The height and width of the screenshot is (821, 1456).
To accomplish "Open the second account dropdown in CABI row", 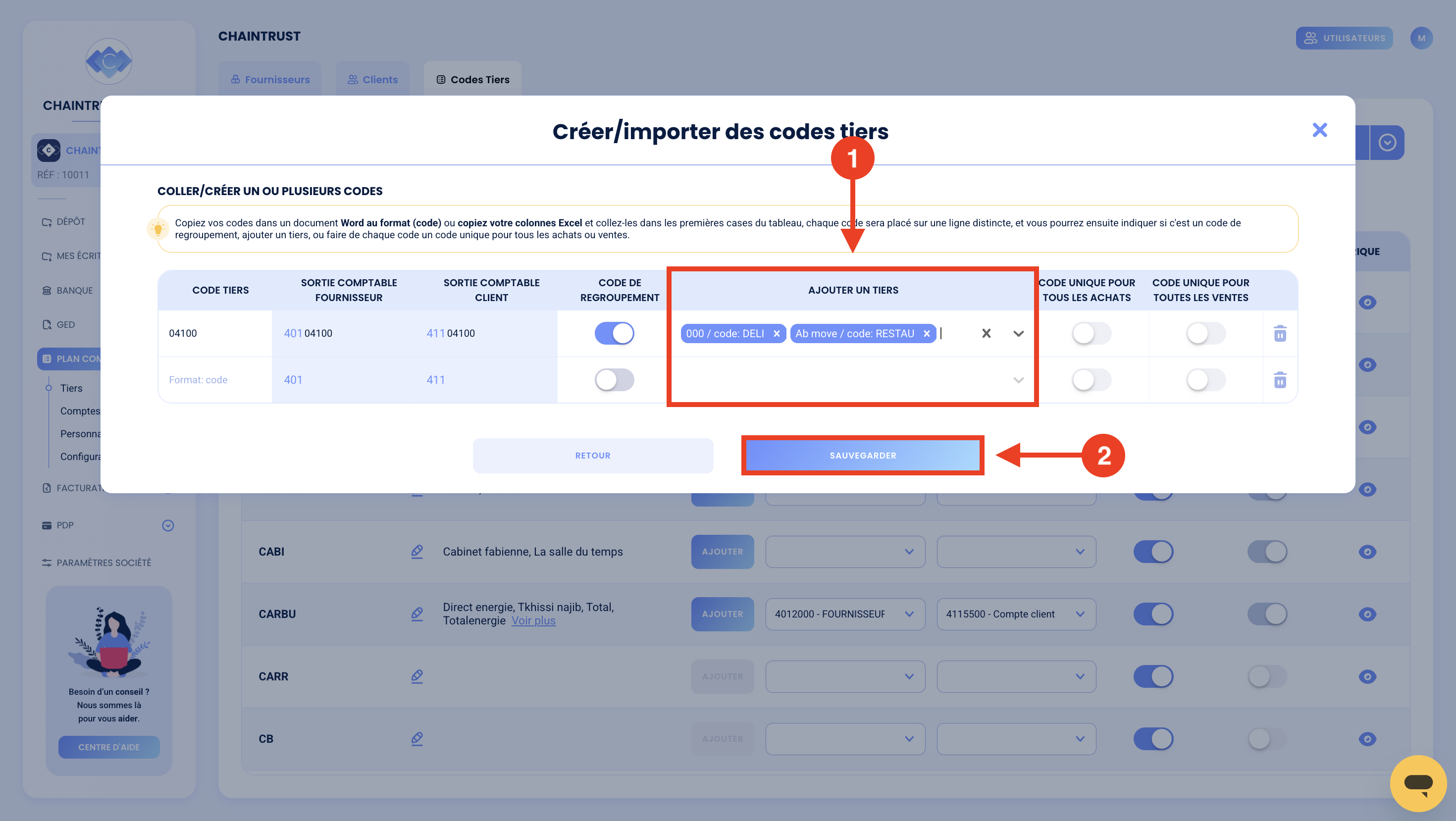I will 1016,552.
